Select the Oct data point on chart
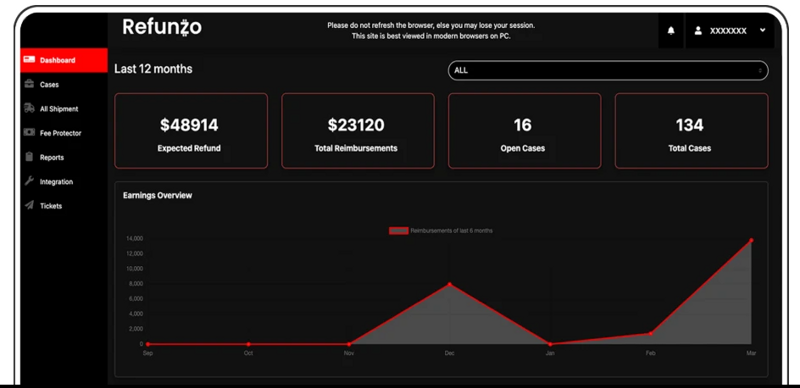This screenshot has width=800, height=388. click(x=248, y=344)
